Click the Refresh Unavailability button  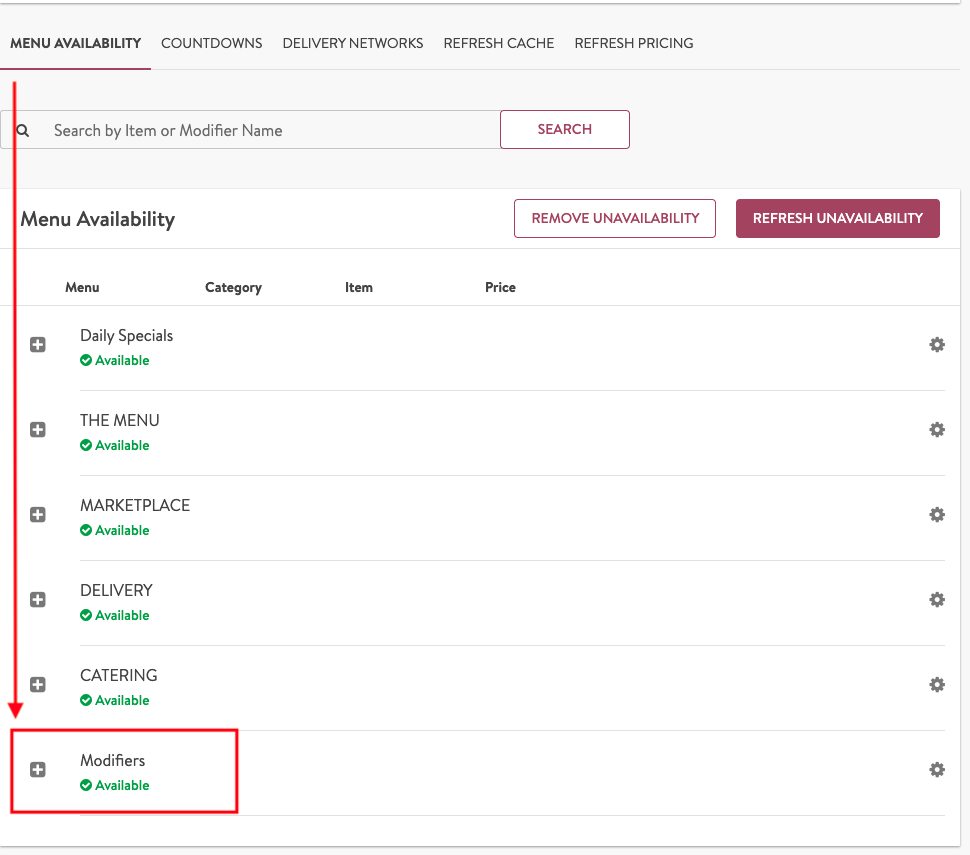(837, 218)
